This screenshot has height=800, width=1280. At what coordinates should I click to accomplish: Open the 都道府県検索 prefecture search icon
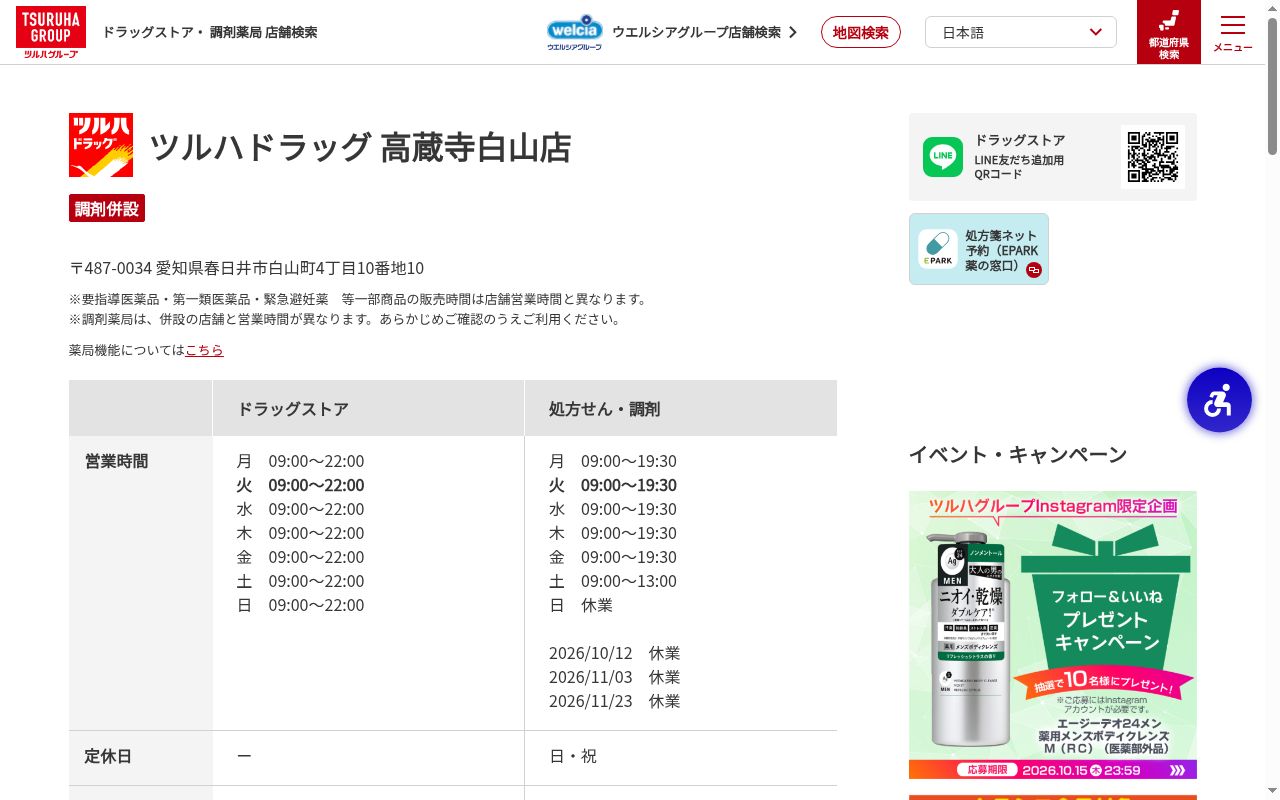tap(1169, 32)
